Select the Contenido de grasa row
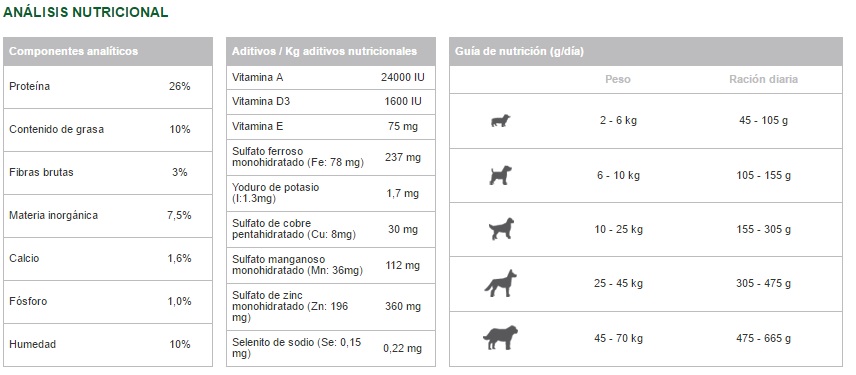This screenshot has width=856, height=375. (x=108, y=130)
